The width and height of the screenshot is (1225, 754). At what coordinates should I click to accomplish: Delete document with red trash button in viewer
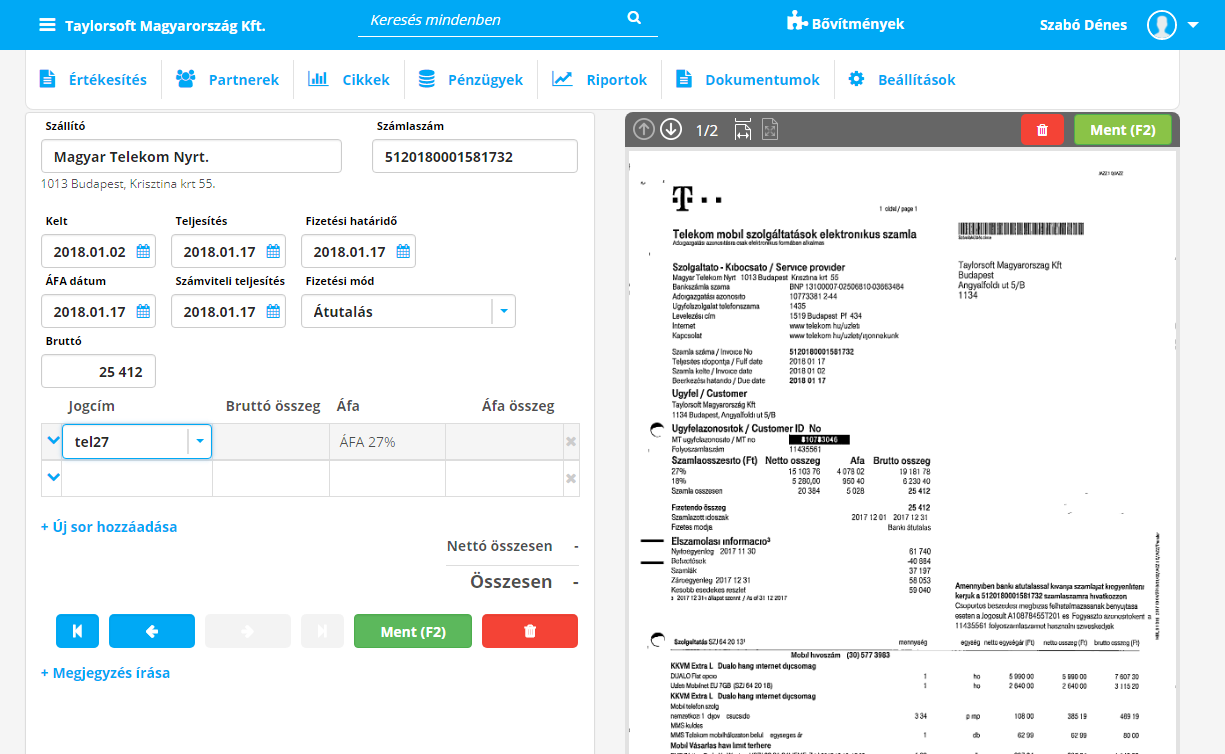coord(1043,130)
